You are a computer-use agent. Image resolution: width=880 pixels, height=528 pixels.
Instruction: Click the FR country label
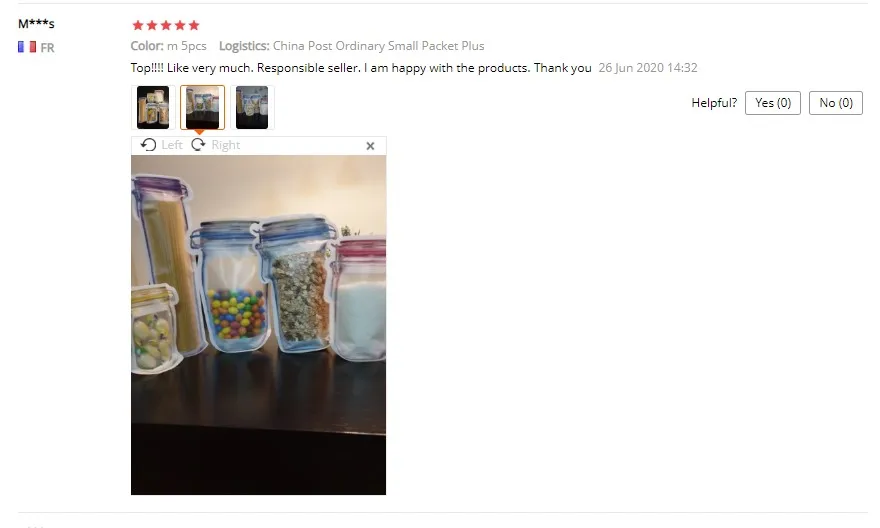(x=47, y=48)
